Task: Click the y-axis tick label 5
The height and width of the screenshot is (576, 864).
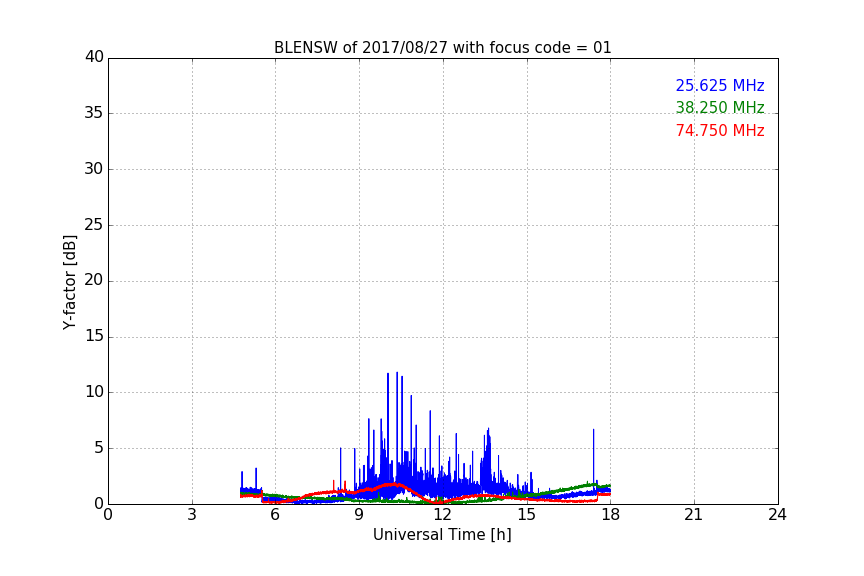Action: [x=99, y=448]
